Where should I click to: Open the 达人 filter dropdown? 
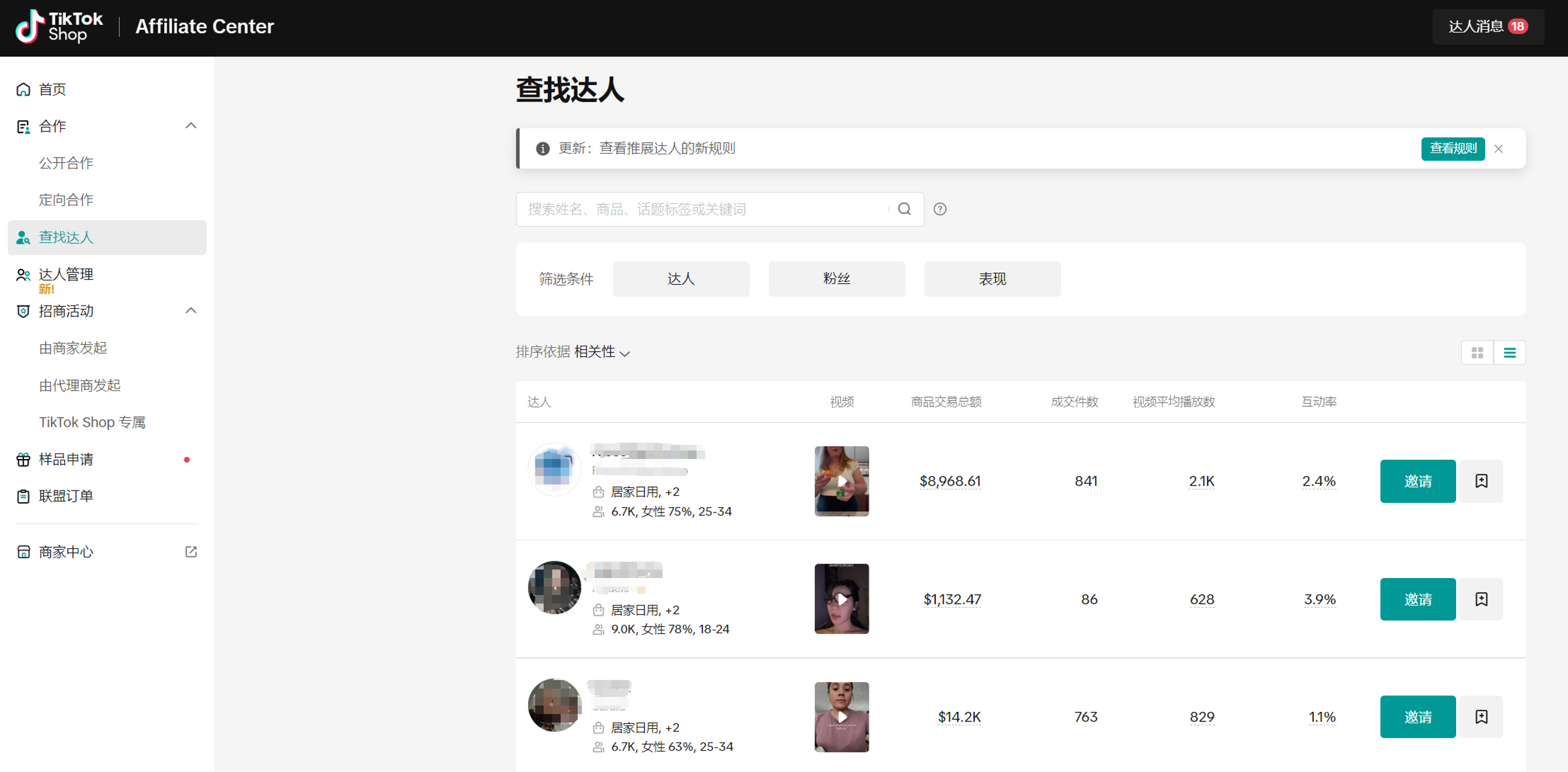681,279
